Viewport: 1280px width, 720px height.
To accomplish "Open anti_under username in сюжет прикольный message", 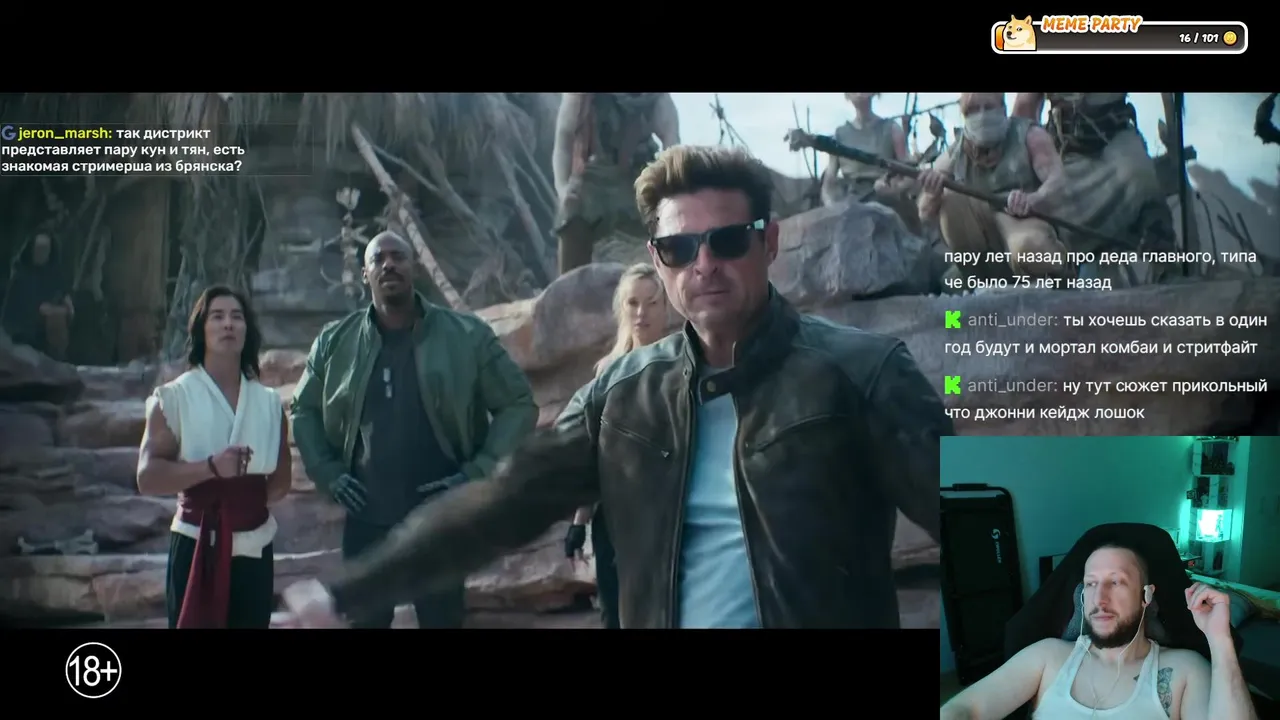I will (x=1012, y=385).
